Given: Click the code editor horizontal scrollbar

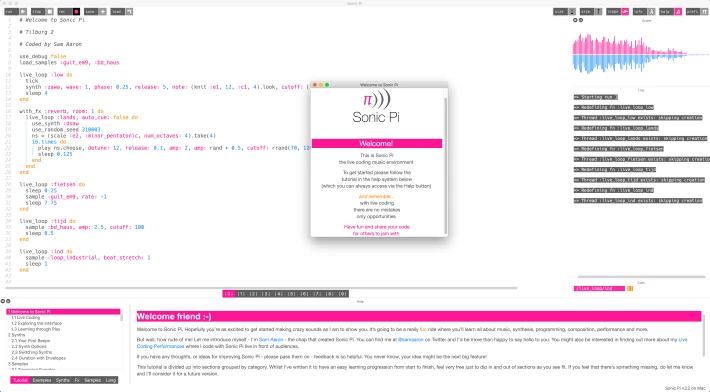Looking at the screenshot, I should pyautogui.click(x=261, y=288).
